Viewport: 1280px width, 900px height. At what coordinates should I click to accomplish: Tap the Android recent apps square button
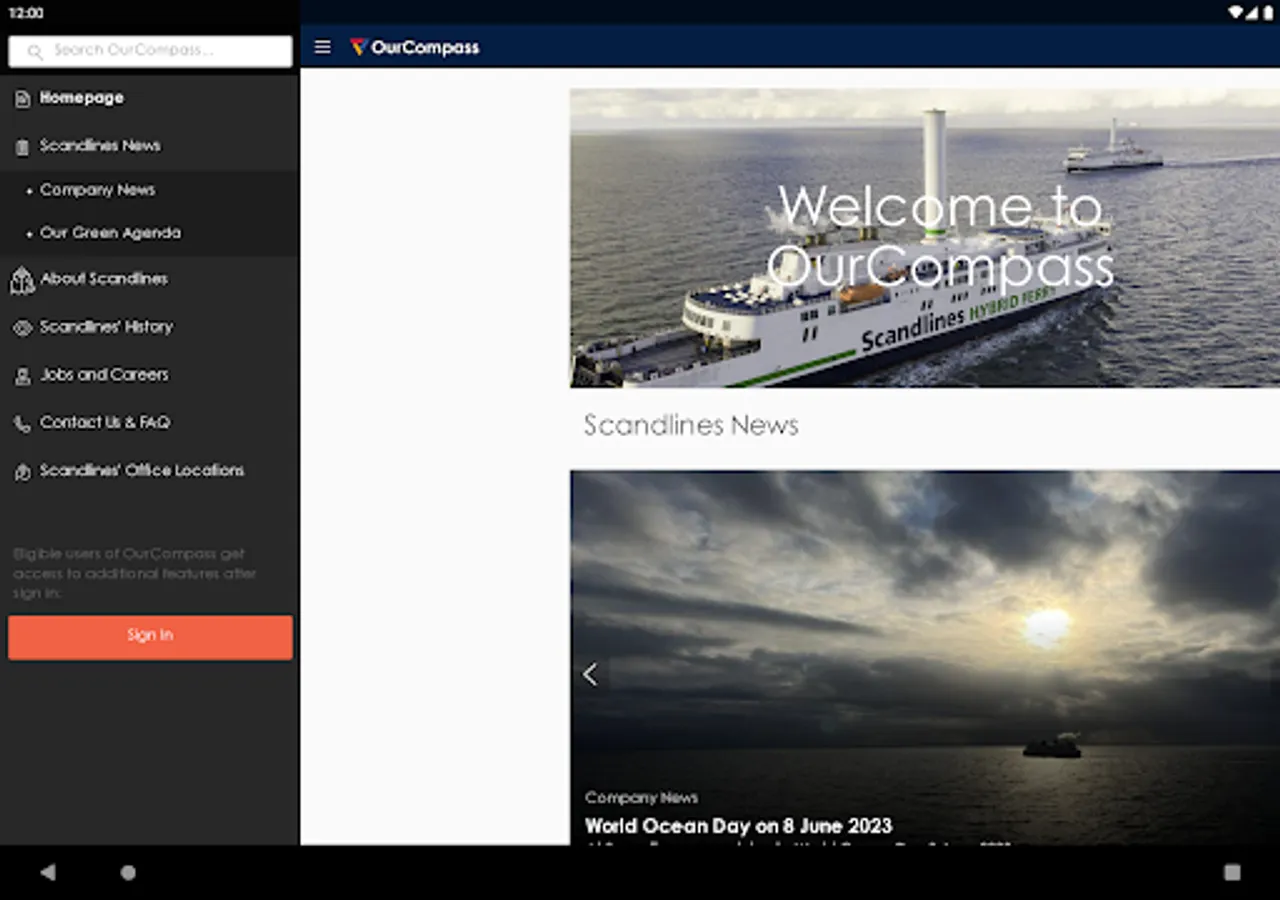(1232, 872)
